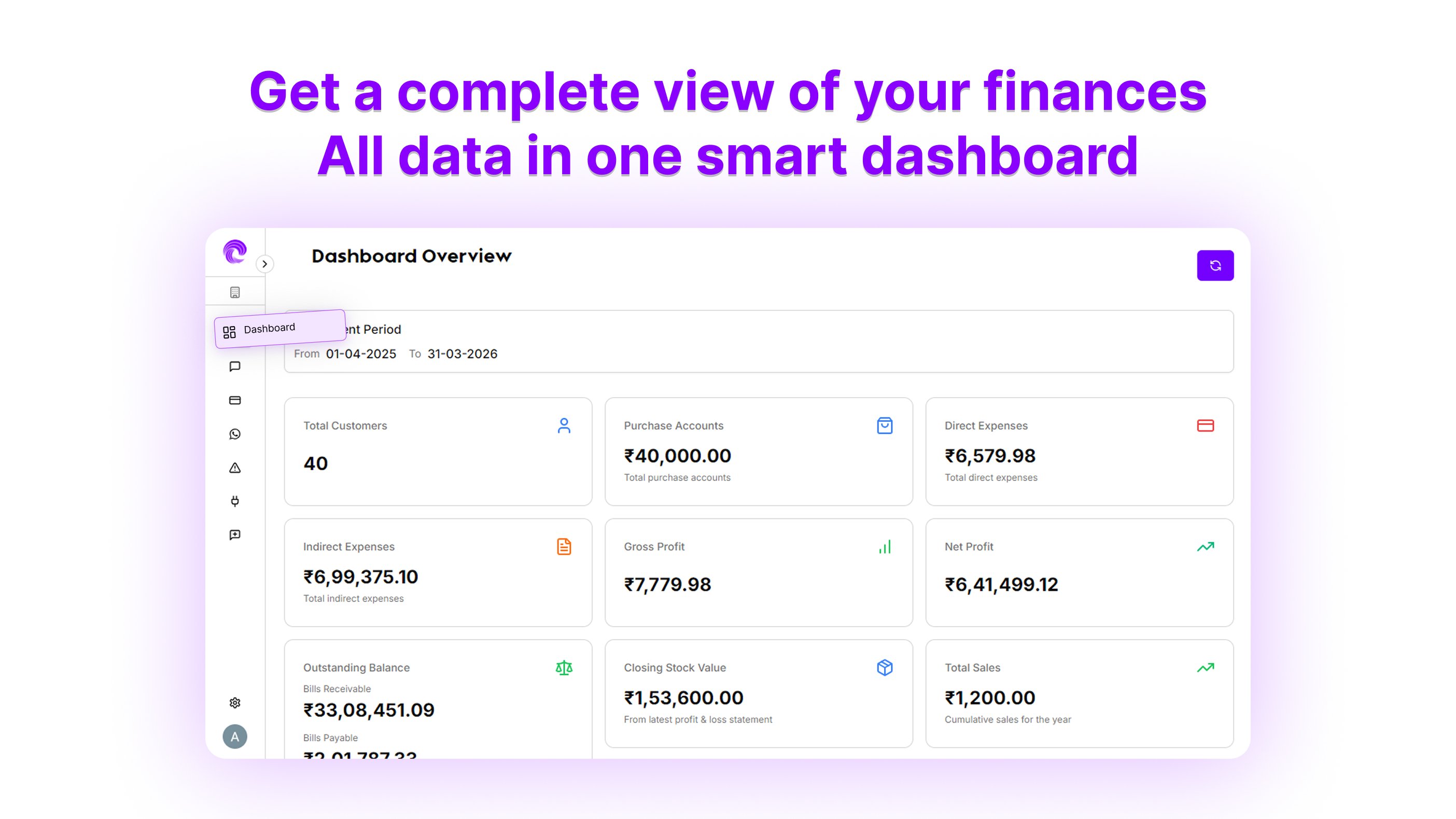Click the user avatar labeled A
This screenshot has width=1456, height=819.
(234, 737)
